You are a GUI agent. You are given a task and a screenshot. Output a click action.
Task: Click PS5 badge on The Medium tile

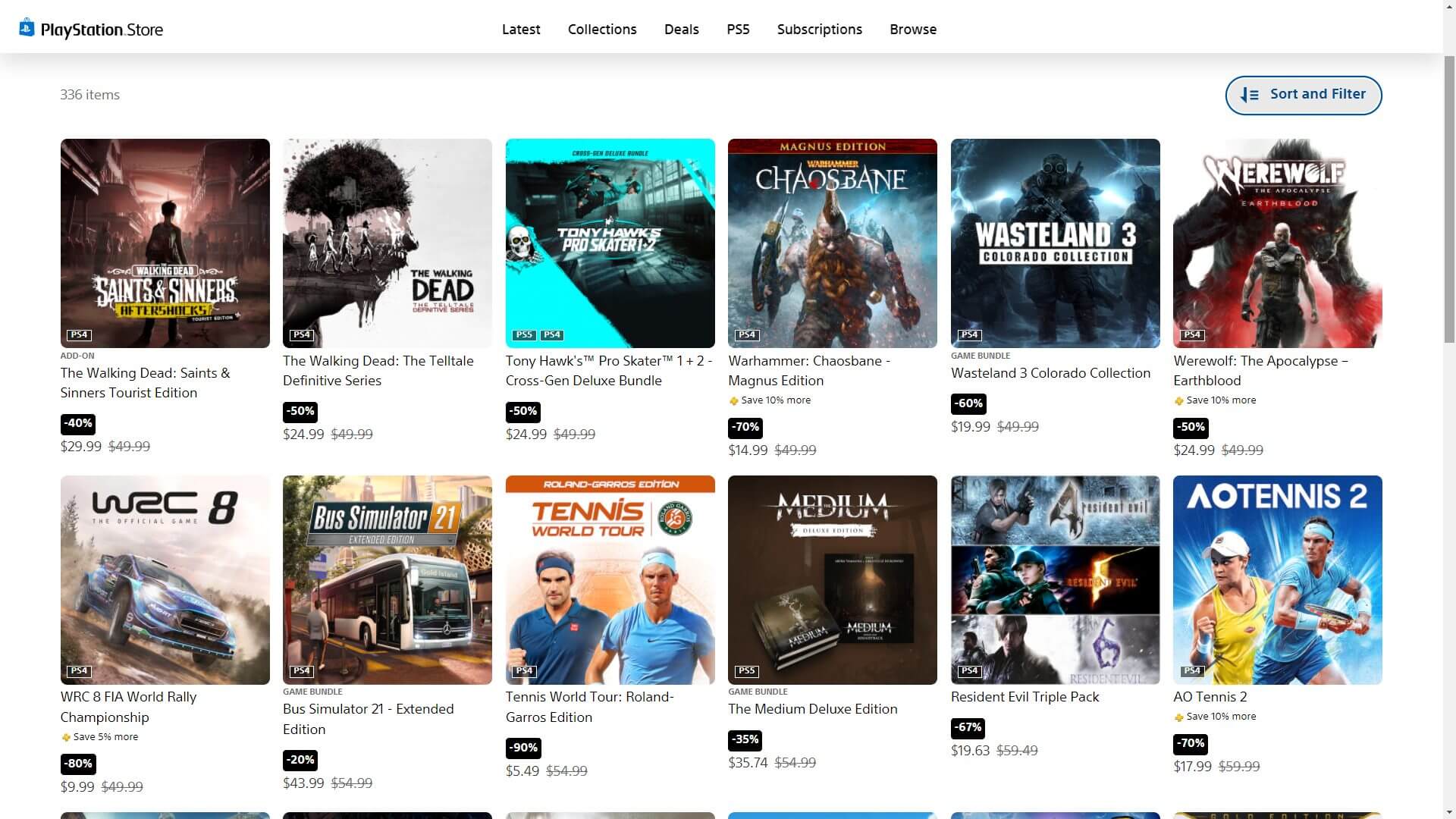746,670
